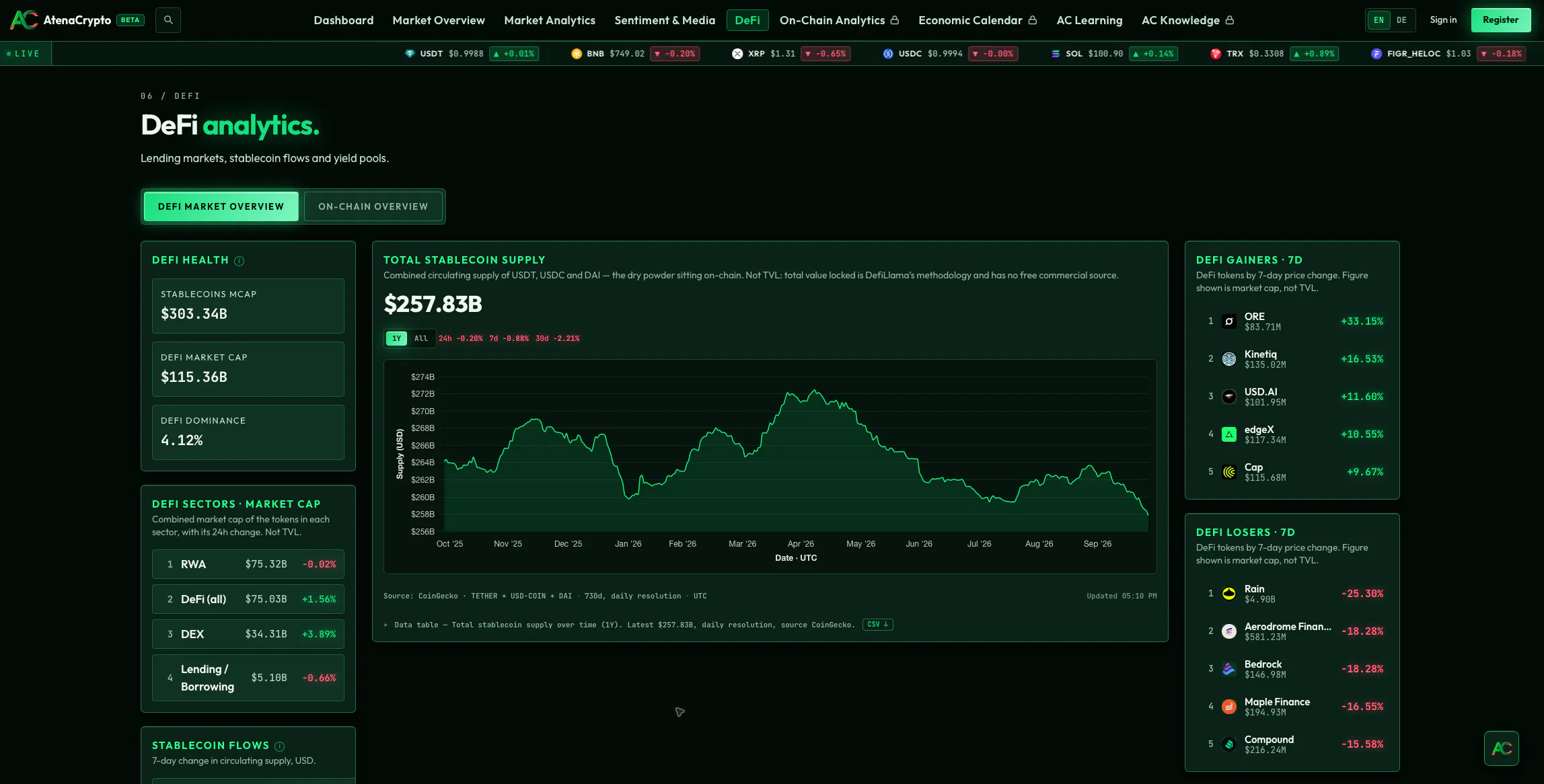Viewport: 1544px width, 784px height.
Task: Click the Stablecoin Flows info icon
Action: pos(280,746)
